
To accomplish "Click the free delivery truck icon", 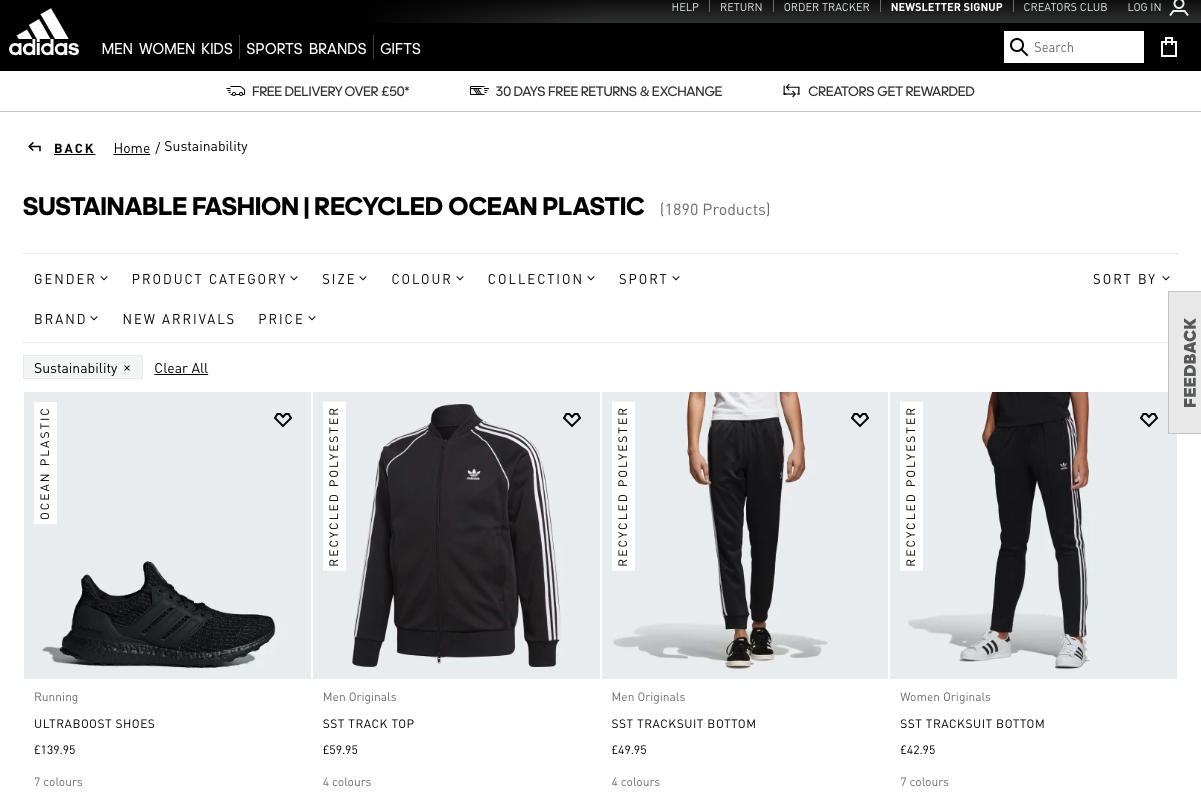I will 236,91.
